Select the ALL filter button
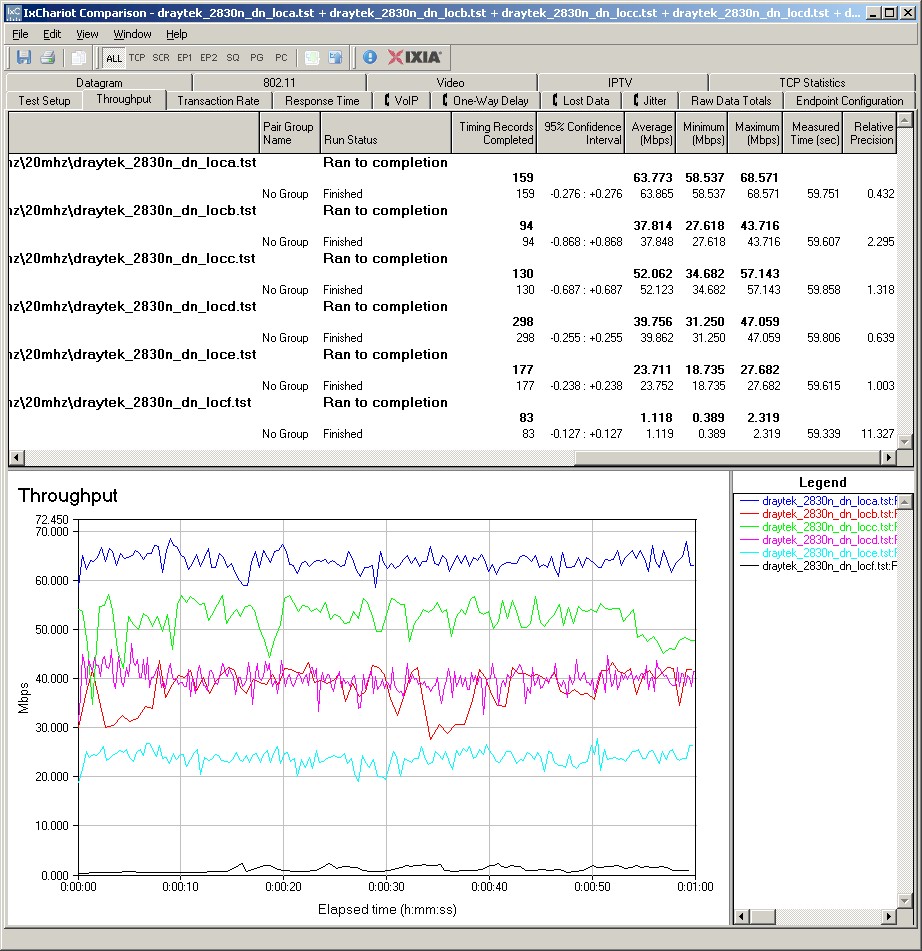The width and height of the screenshot is (922, 951). click(x=113, y=58)
